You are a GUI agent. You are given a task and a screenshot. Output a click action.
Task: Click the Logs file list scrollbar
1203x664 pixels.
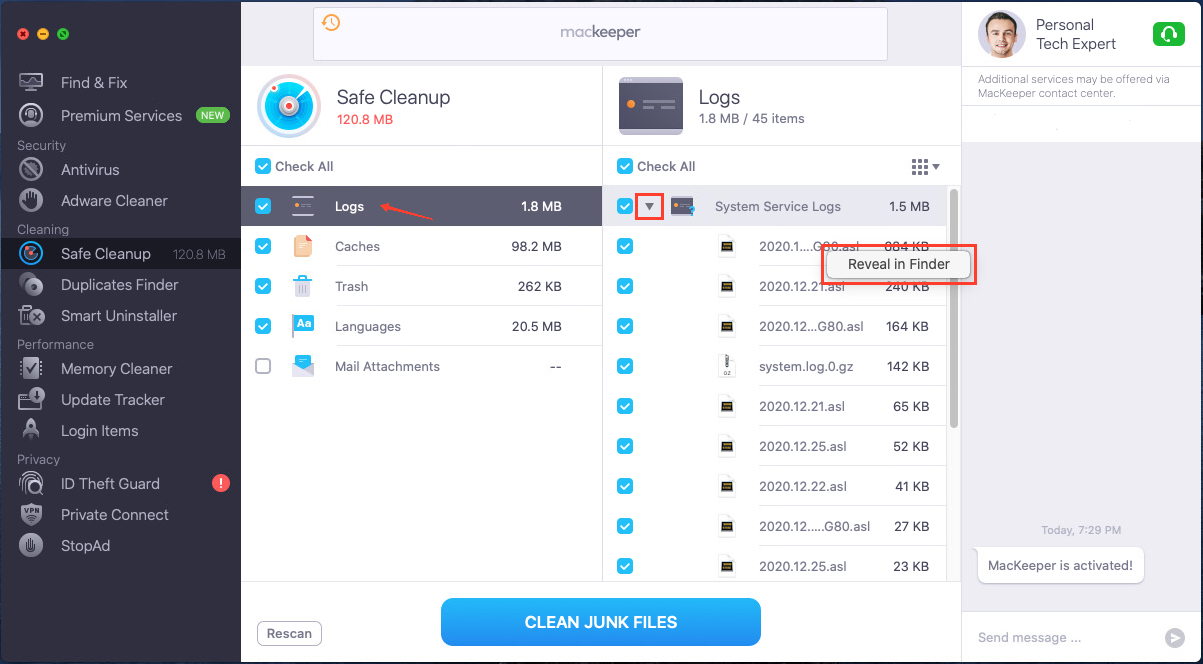click(954, 308)
